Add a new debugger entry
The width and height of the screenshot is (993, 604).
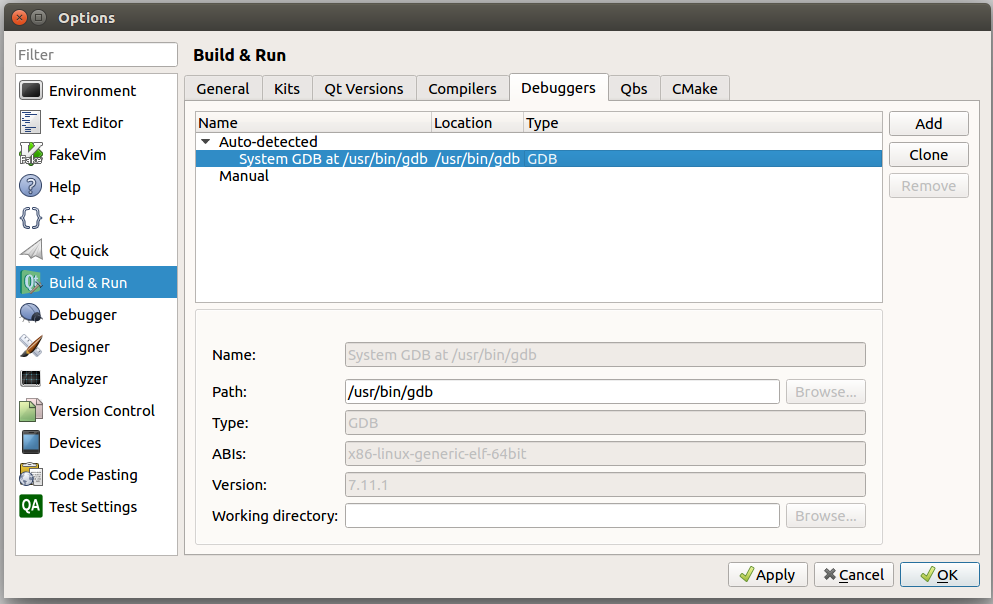pyautogui.click(x=928, y=123)
